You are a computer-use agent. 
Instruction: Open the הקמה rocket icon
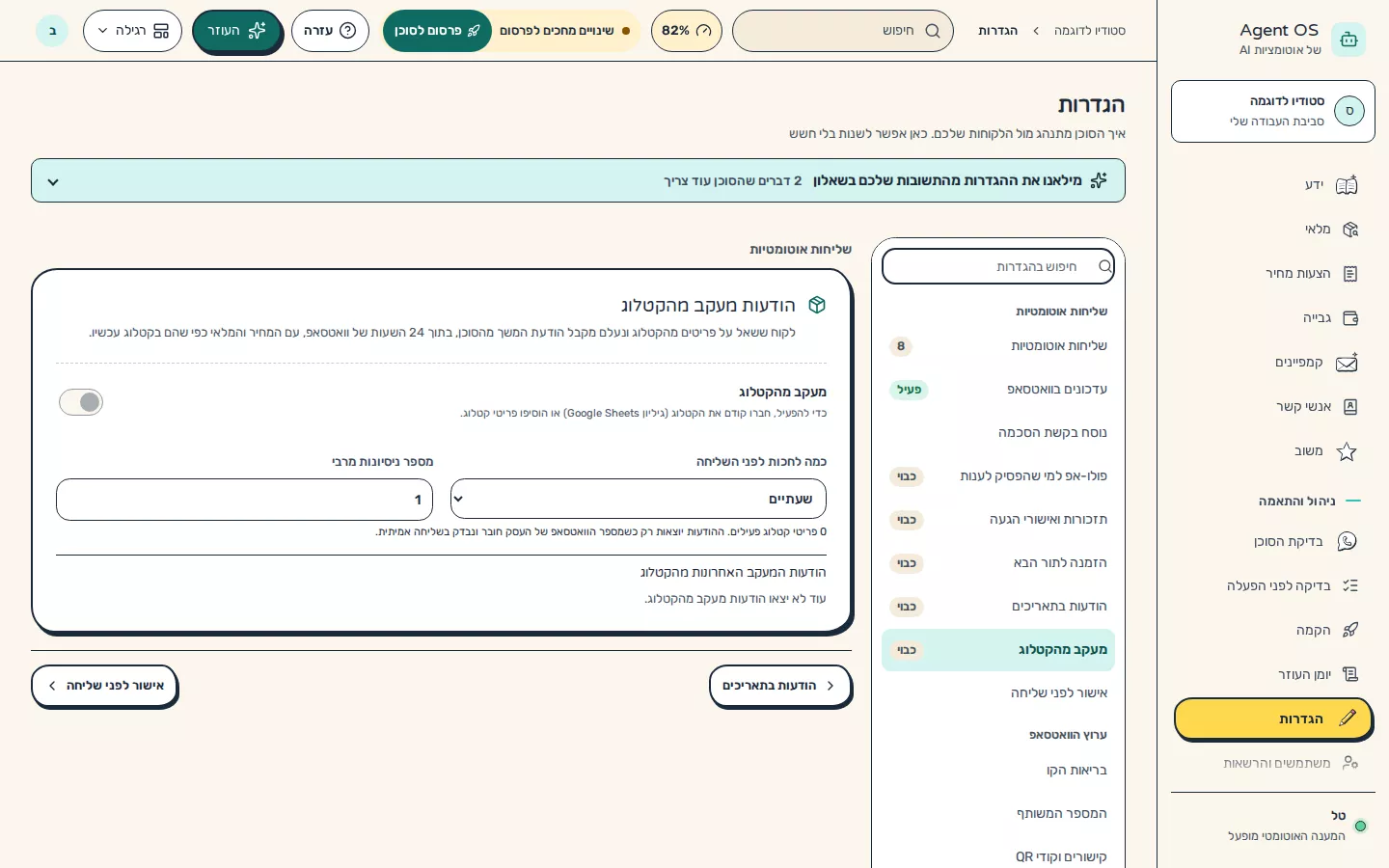pyautogui.click(x=1349, y=630)
